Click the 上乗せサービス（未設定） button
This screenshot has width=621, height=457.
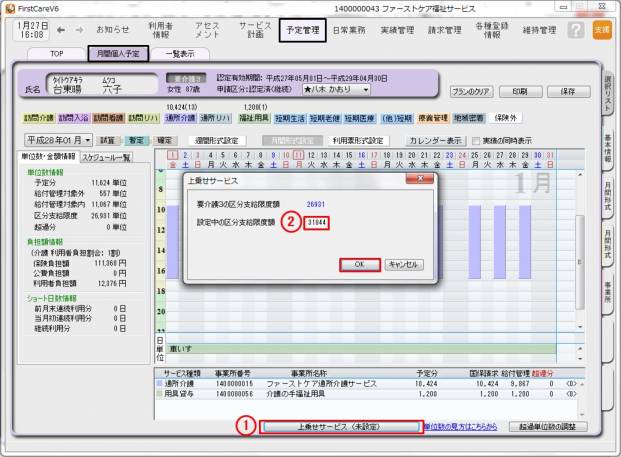(x=340, y=427)
